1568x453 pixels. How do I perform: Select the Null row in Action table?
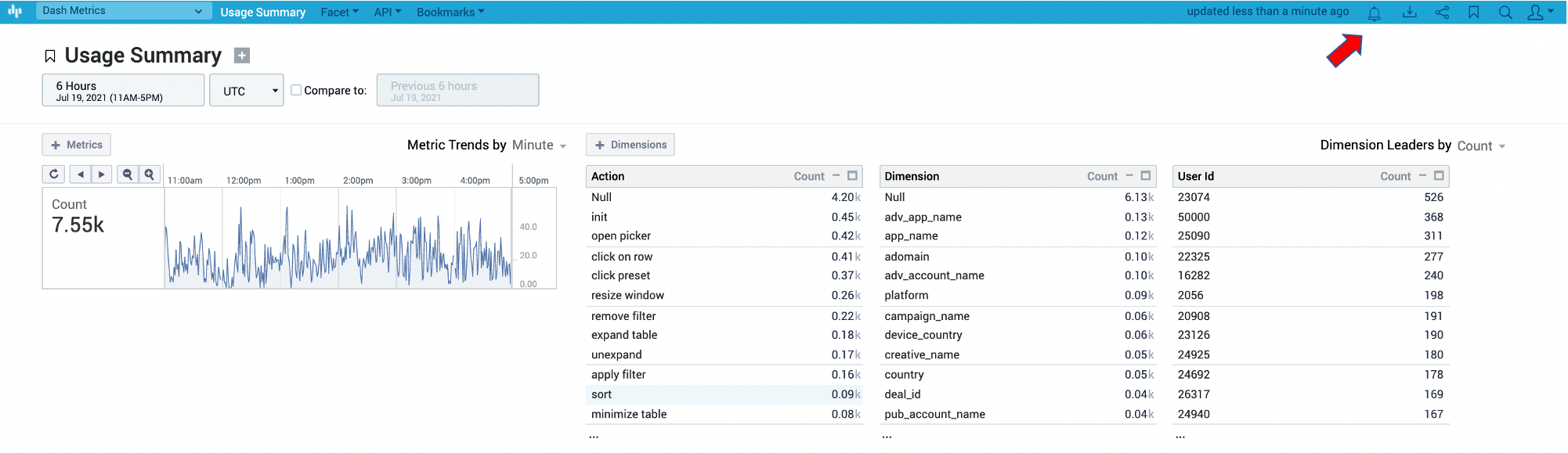click(724, 198)
